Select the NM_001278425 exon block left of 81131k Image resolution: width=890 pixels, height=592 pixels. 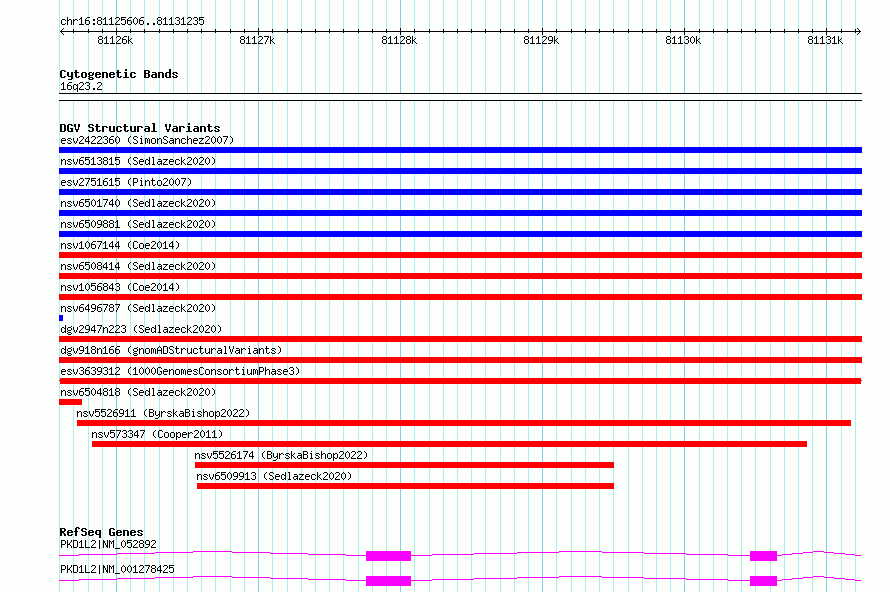point(763,581)
